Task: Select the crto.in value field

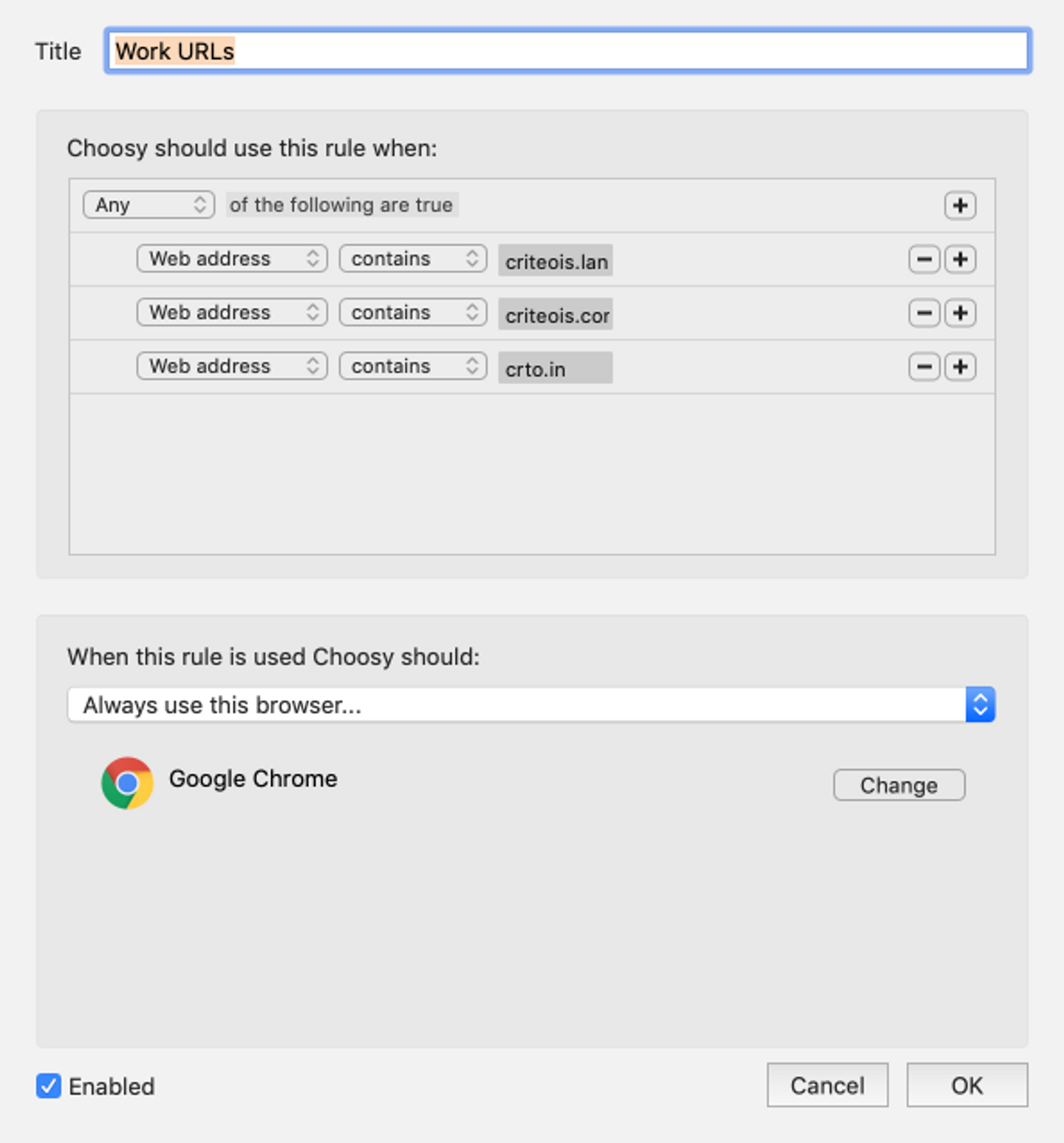Action: coord(555,368)
